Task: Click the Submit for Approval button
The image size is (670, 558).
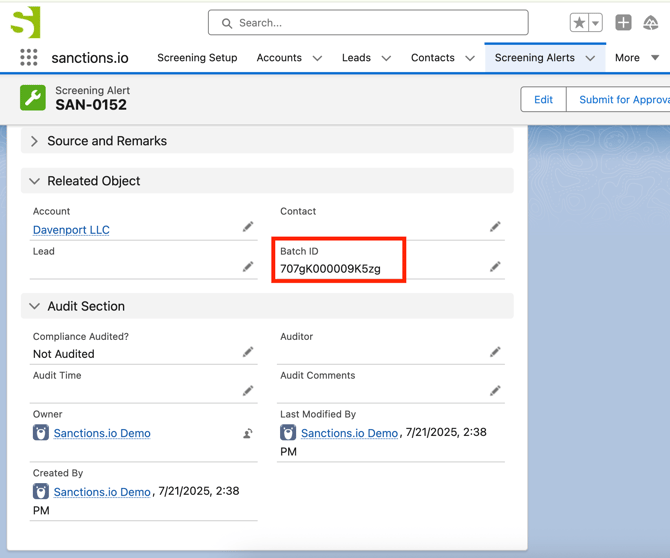Action: pyautogui.click(x=618, y=100)
